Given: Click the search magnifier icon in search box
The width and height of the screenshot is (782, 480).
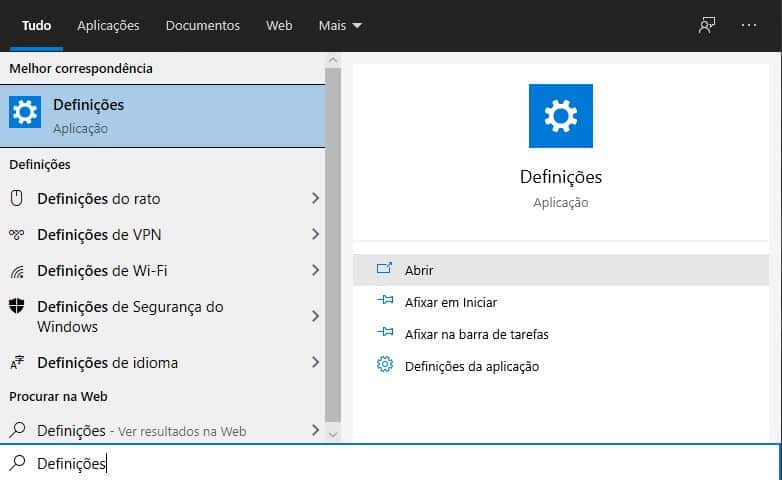Looking at the screenshot, I should pyautogui.click(x=17, y=463).
